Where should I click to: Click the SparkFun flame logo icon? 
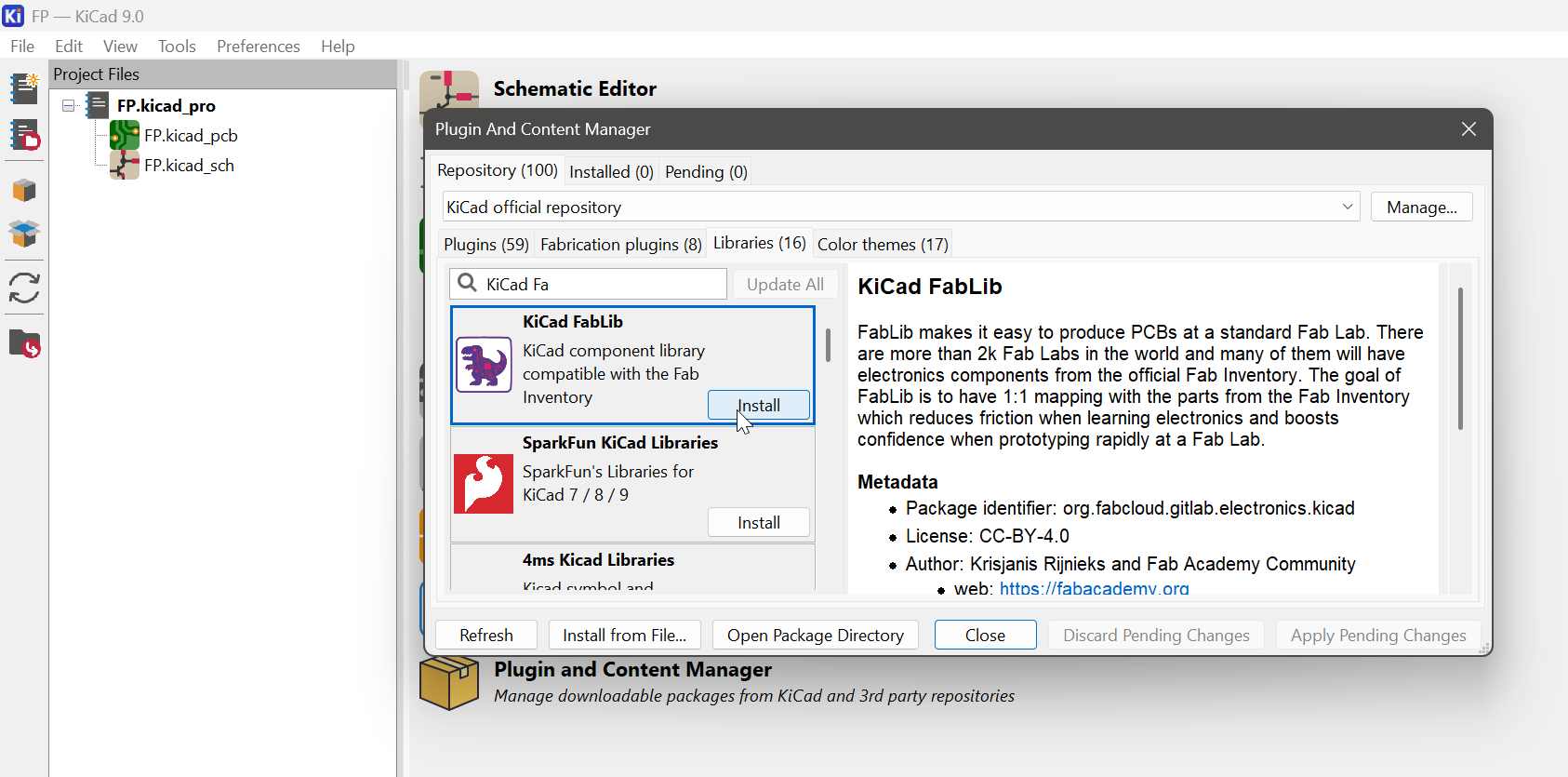[x=484, y=484]
